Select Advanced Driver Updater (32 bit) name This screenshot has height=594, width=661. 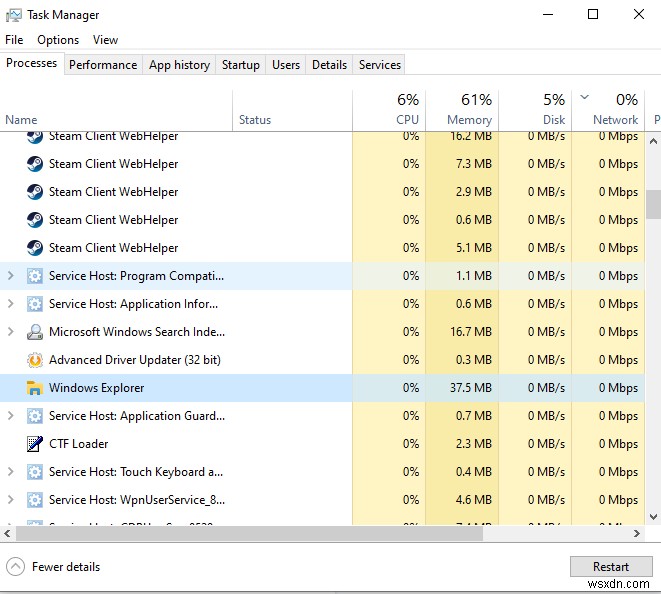135,360
